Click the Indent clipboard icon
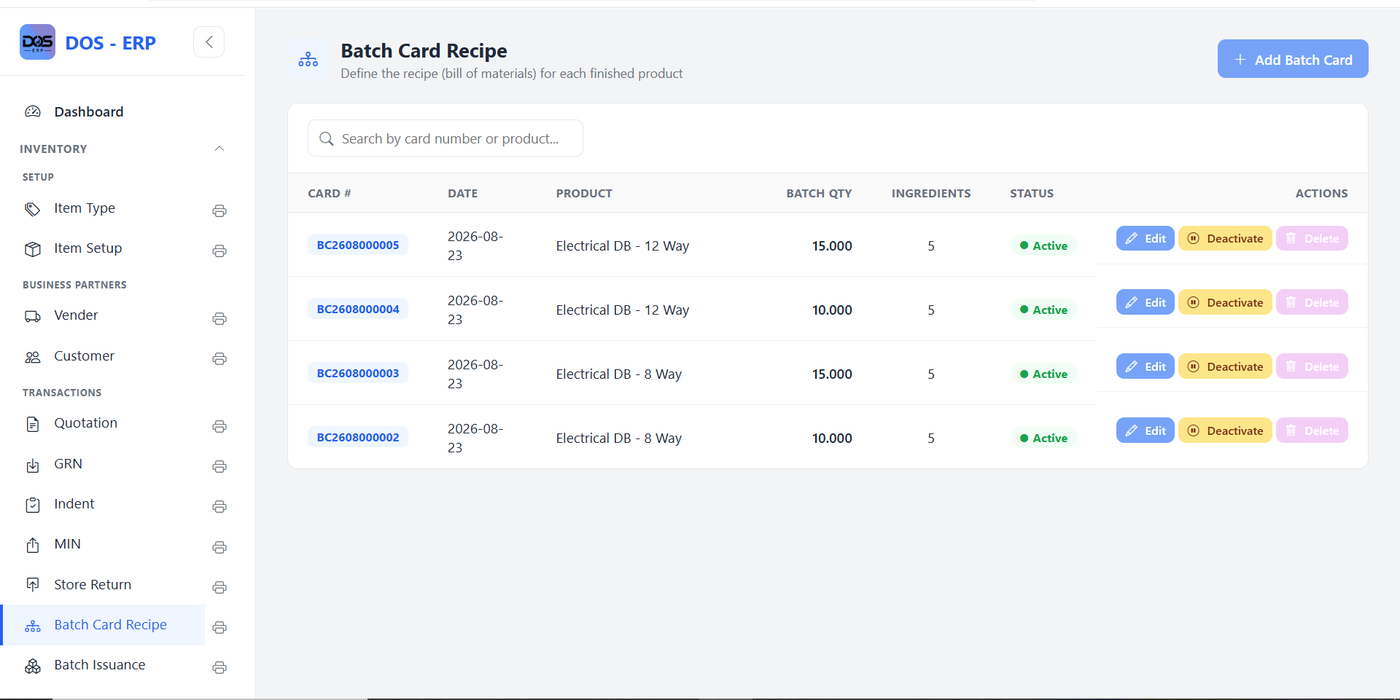 coord(33,505)
